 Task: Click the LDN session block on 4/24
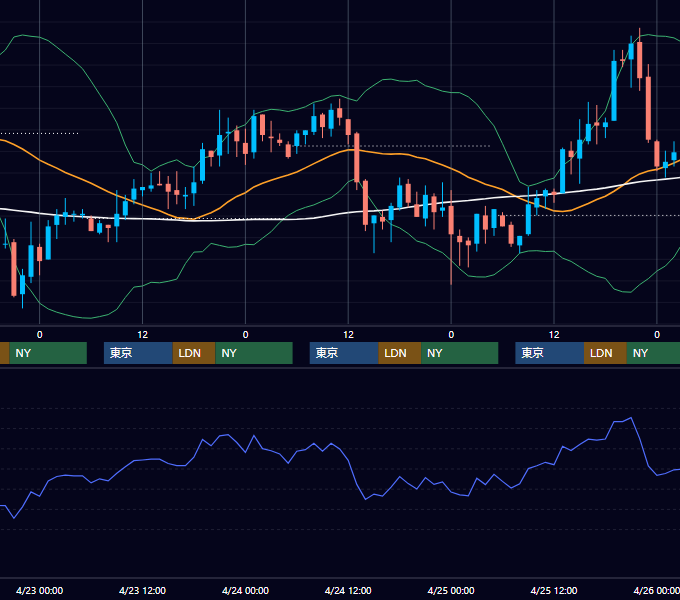(x=399, y=353)
